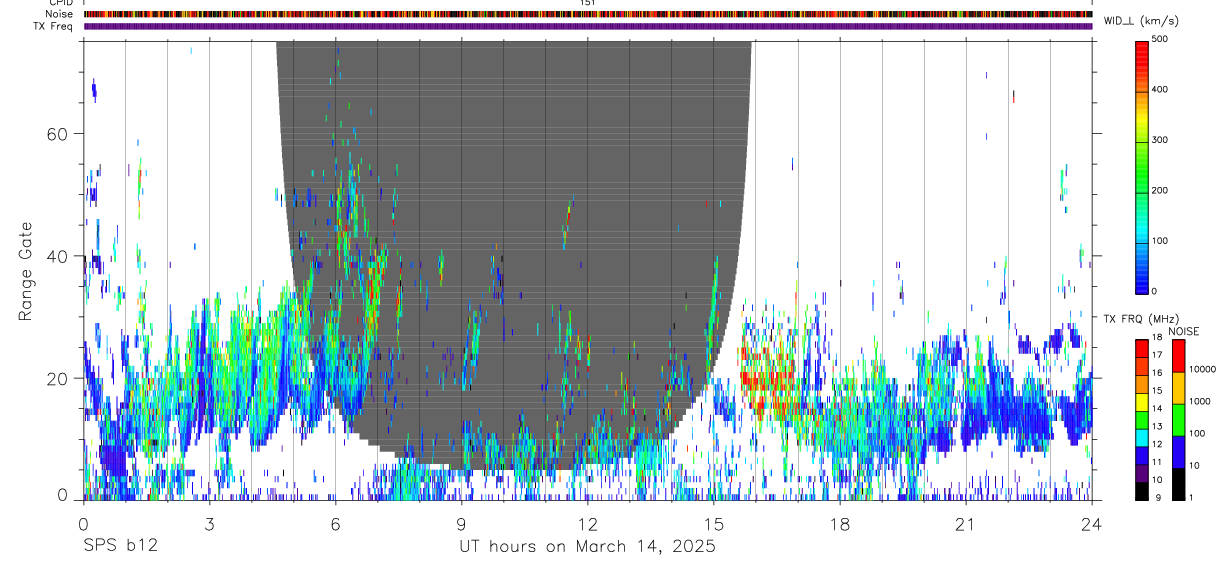Image resolution: width=1228 pixels, height=567 pixels.
Task: Click the '100' value on the WID scale
Action: click(x=1160, y=241)
